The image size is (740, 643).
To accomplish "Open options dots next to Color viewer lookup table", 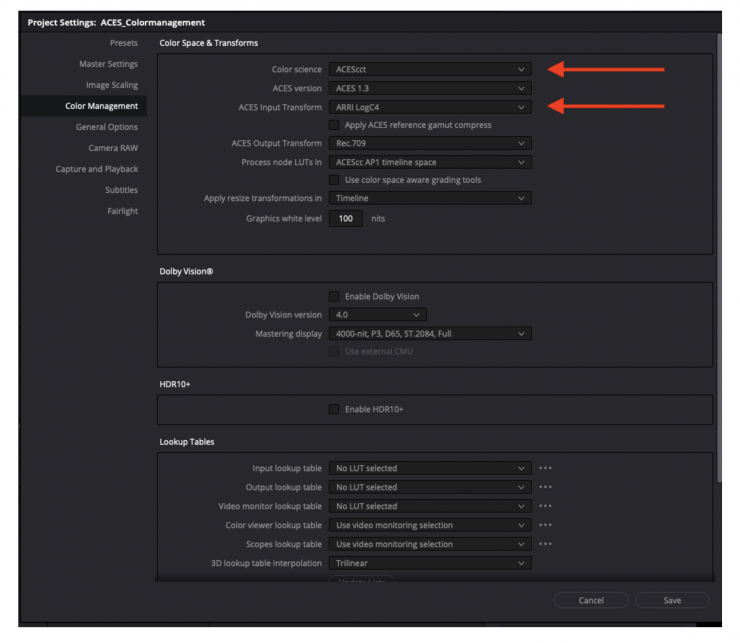I will (545, 525).
